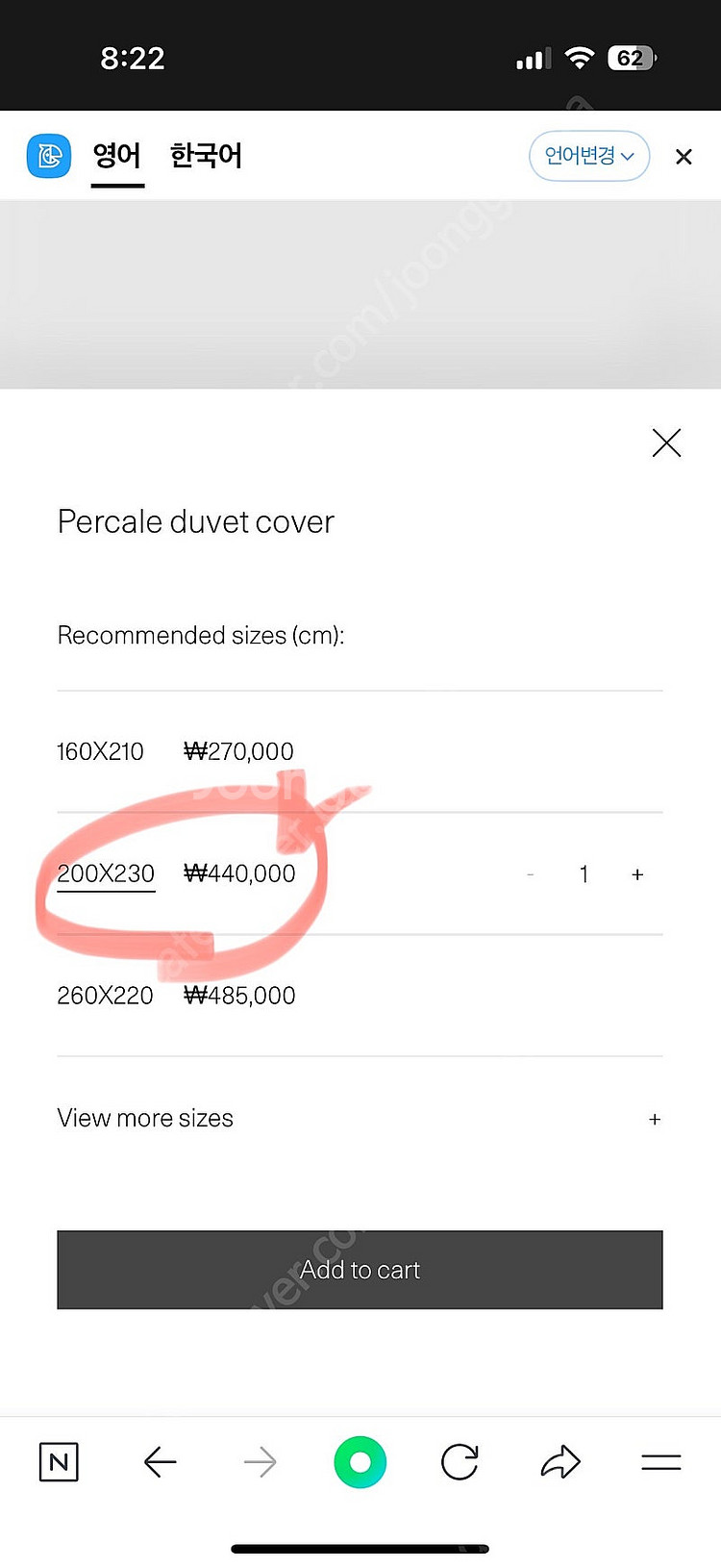The width and height of the screenshot is (721, 1568).
Task: Click the quantity number field
Action: (584, 874)
